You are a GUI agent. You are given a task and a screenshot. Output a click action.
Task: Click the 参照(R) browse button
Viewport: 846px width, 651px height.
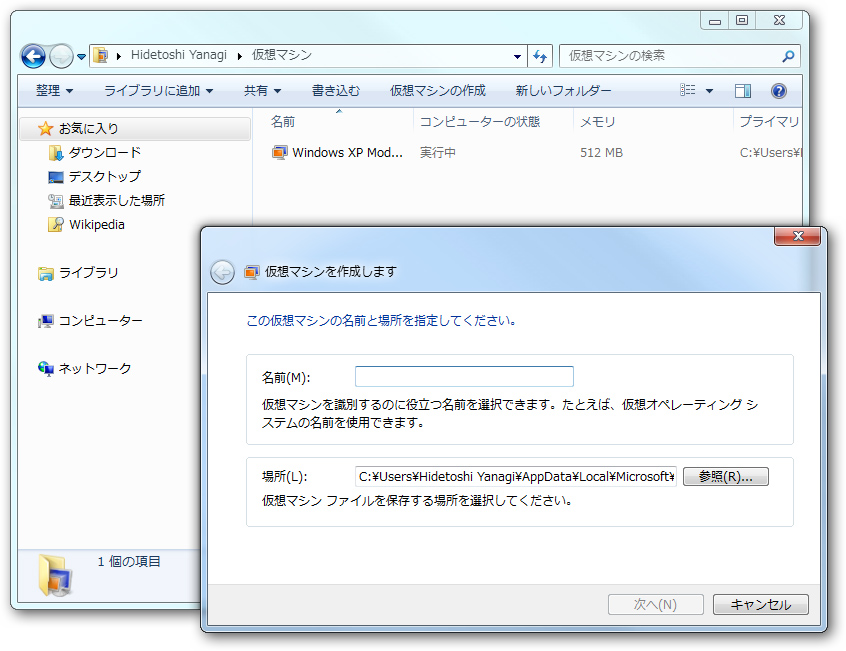[x=725, y=476]
